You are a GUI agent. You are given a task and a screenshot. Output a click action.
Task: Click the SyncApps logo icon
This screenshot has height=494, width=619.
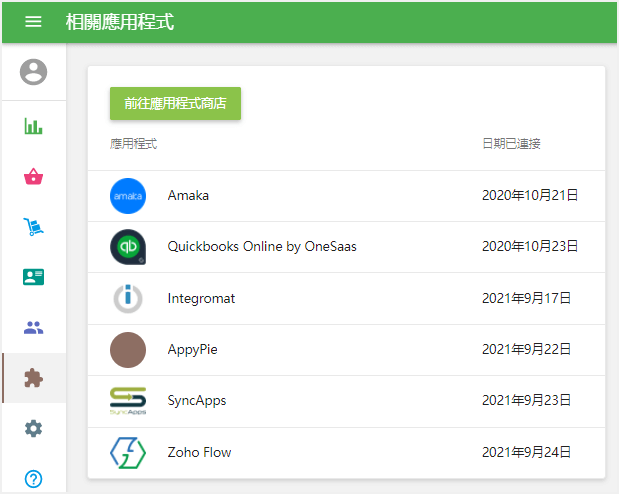coord(128,401)
